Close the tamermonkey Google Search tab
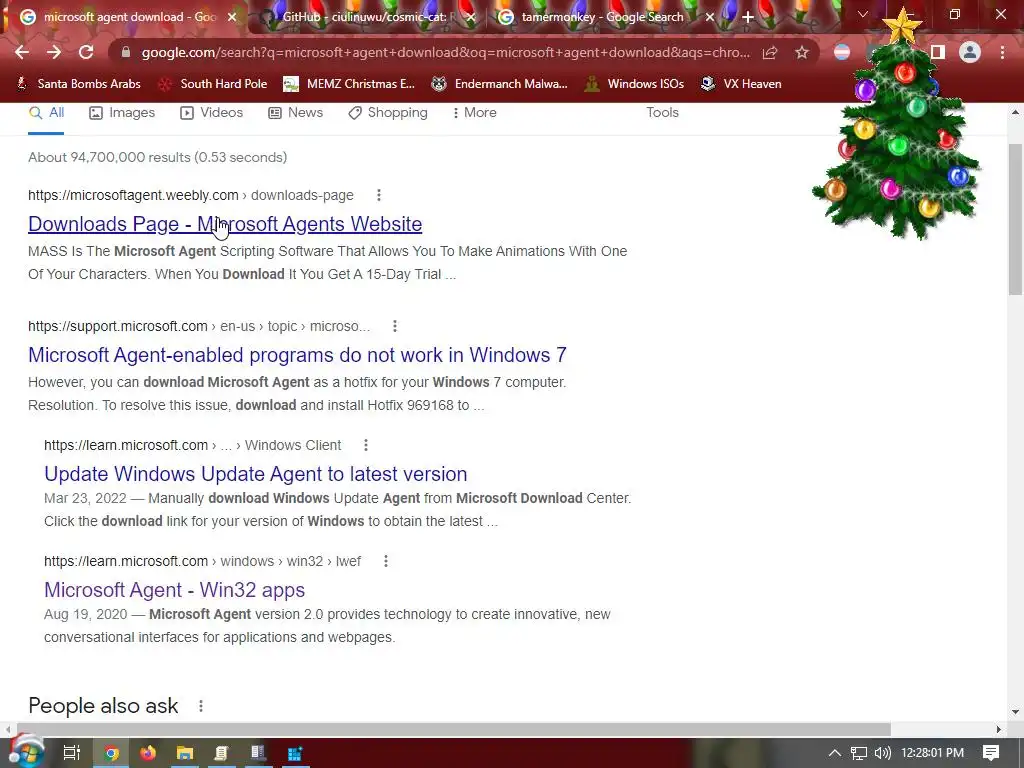 [x=710, y=17]
